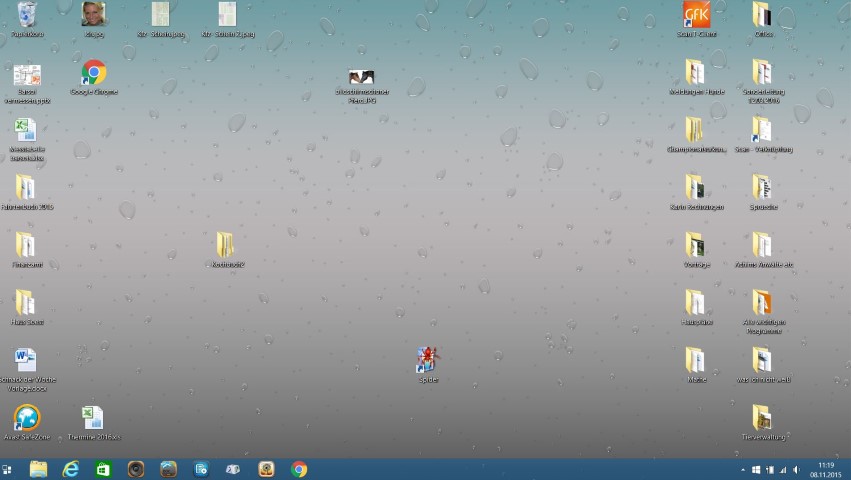851x480 pixels.
Task: Open the Spider solitaire shortcut
Action: [428, 361]
